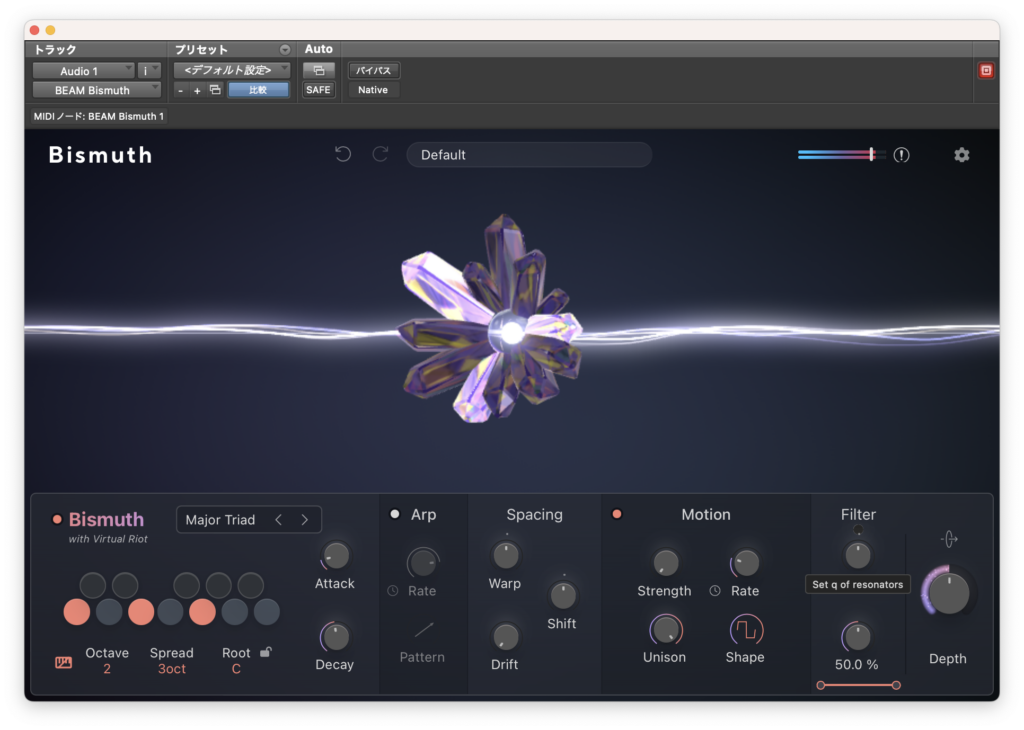
Task: Toggle the F sharp black key
Action: (187, 585)
